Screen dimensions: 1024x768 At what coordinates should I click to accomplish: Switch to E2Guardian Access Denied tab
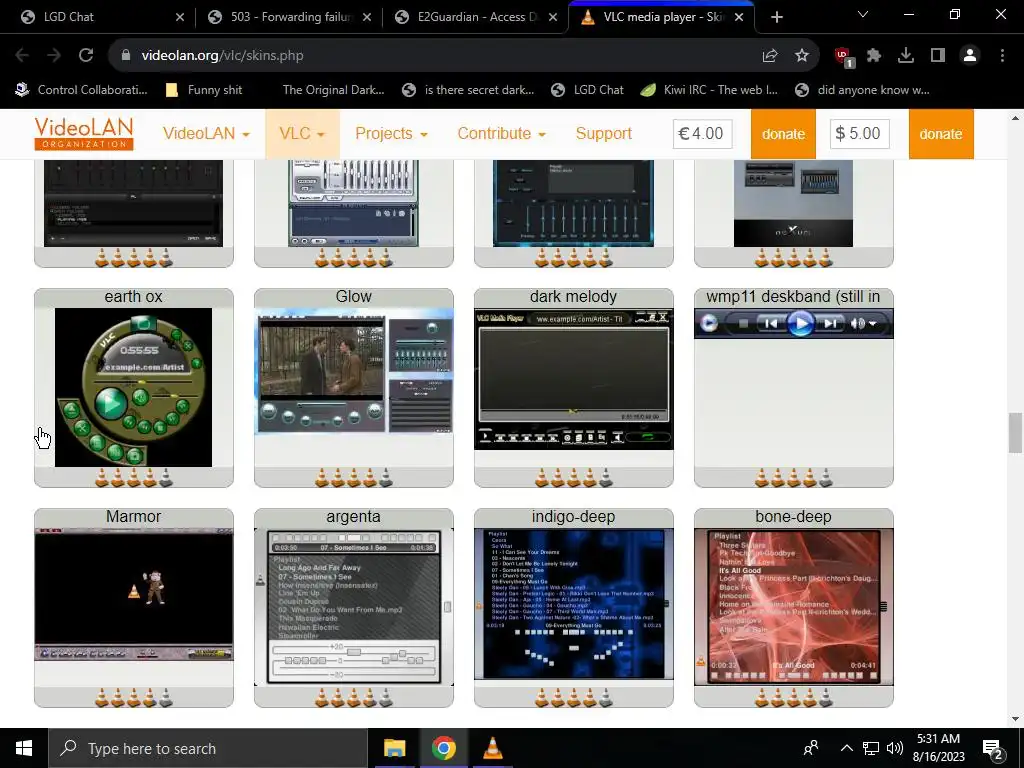pyautogui.click(x=476, y=17)
